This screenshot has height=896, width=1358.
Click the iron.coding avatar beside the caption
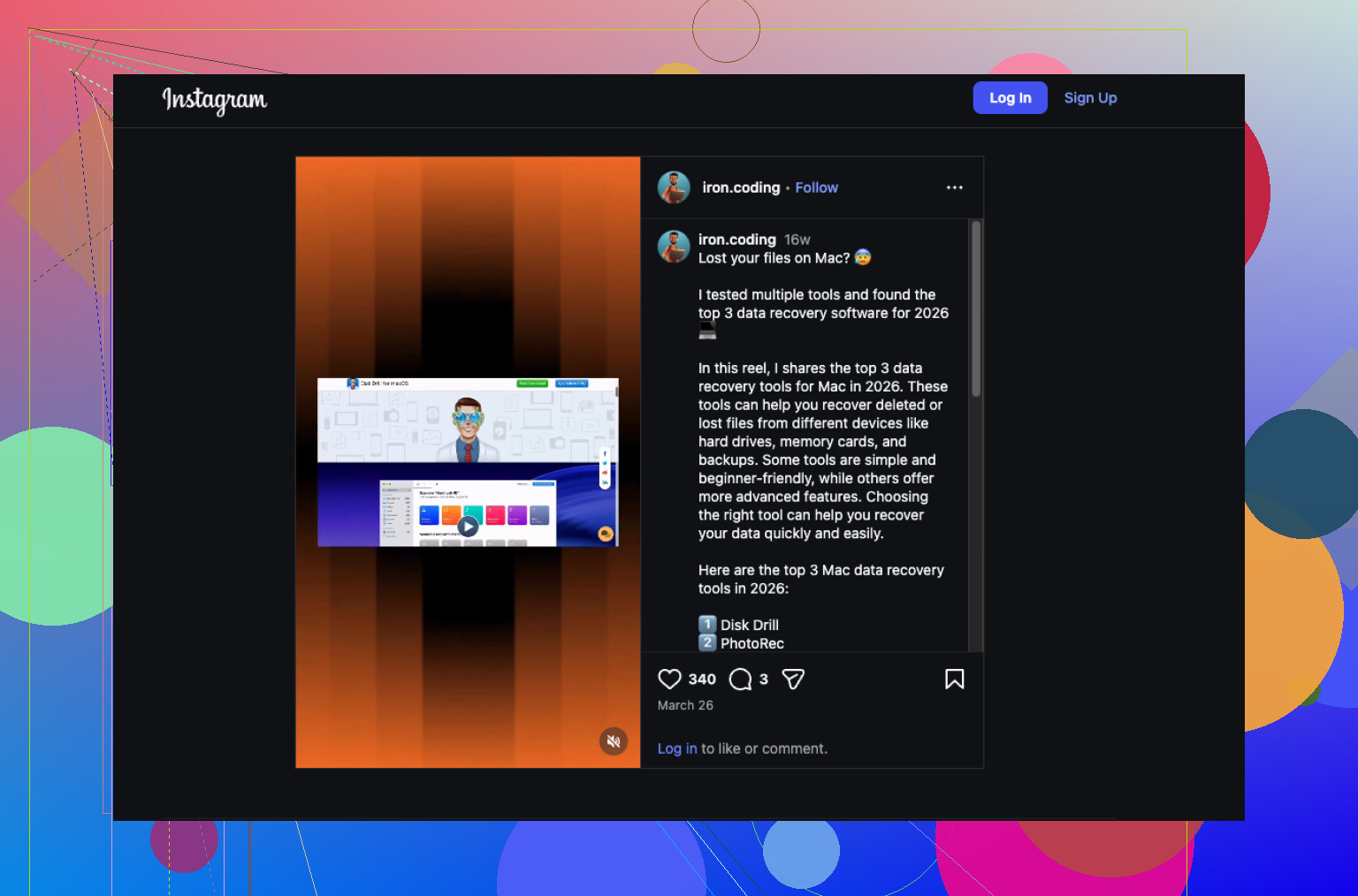pos(674,247)
